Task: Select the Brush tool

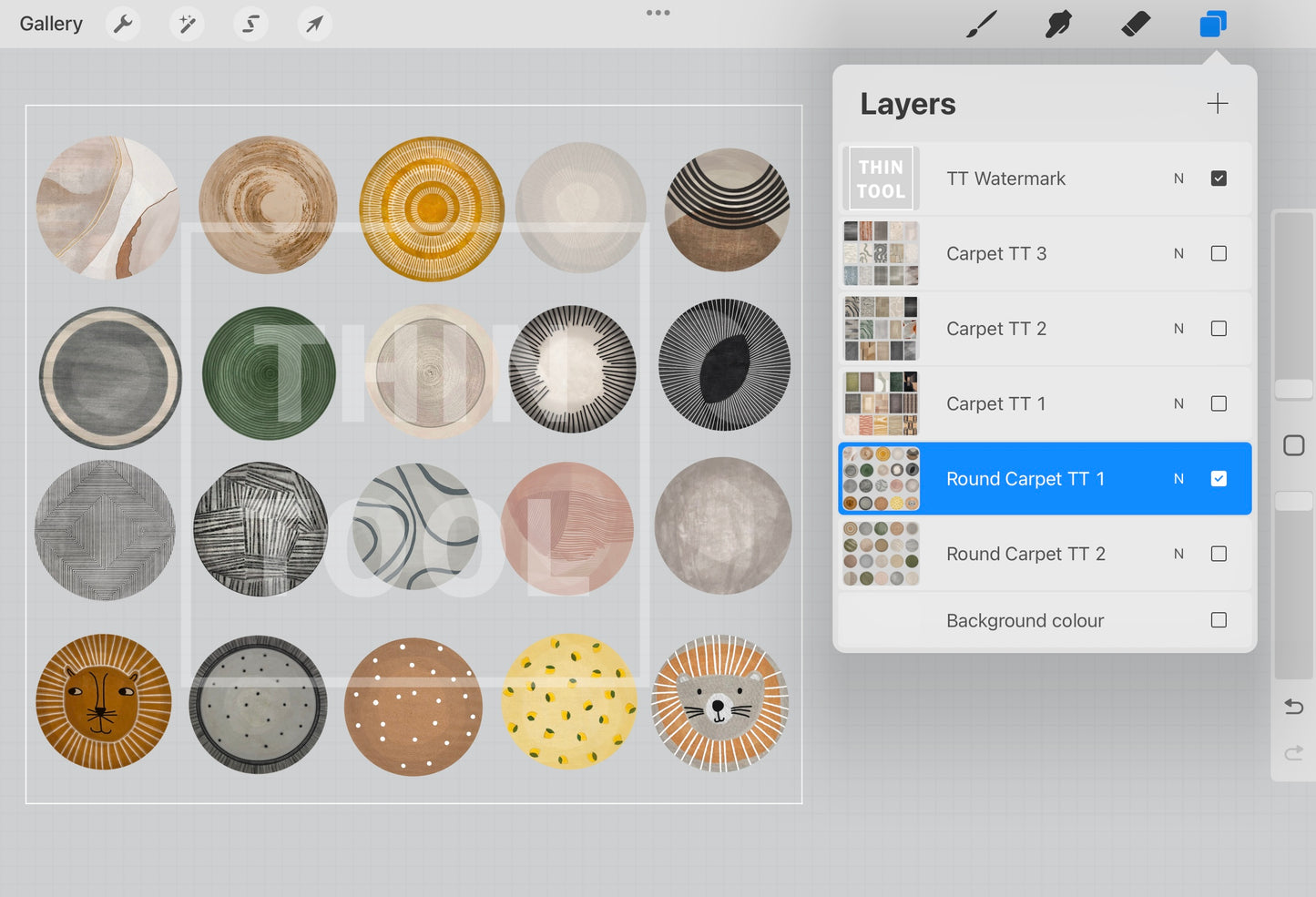Action: (x=981, y=24)
